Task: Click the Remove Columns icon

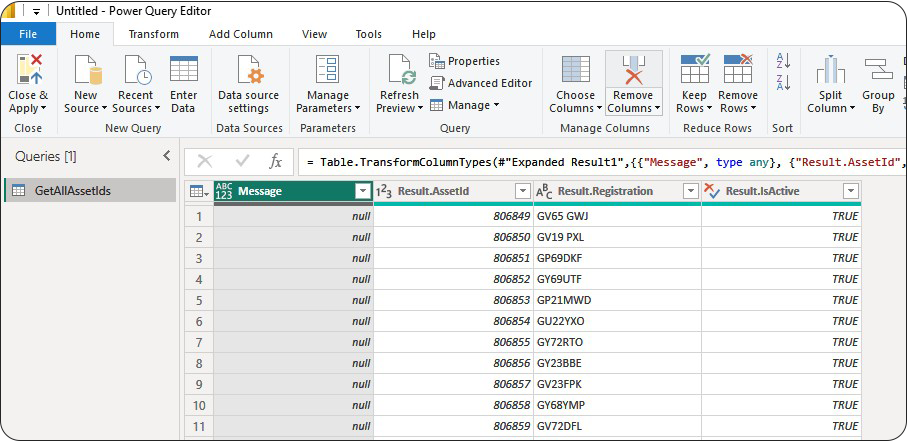Action: (633, 70)
